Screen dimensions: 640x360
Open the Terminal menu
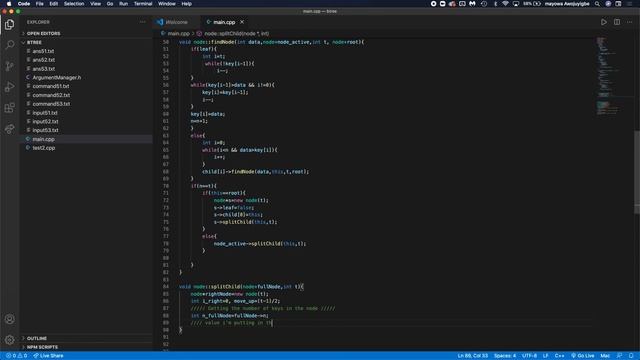click(x=143, y=4)
